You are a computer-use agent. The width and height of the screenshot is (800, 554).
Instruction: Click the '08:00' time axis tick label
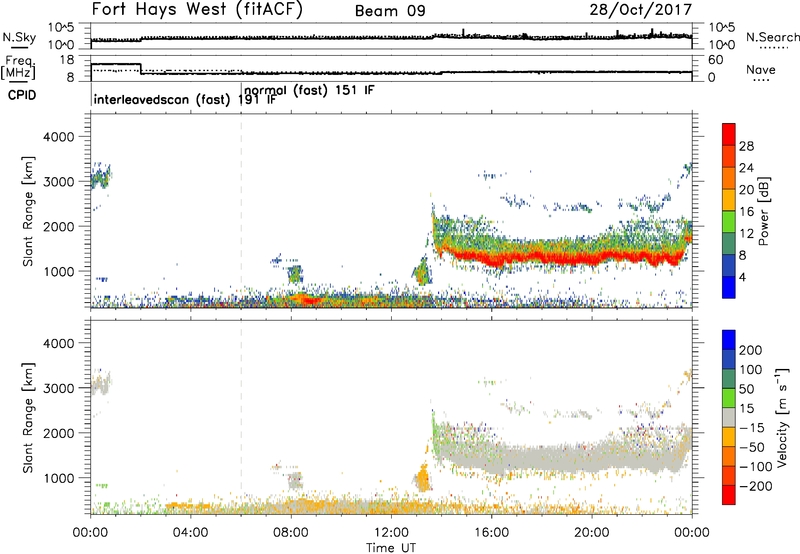[291, 533]
